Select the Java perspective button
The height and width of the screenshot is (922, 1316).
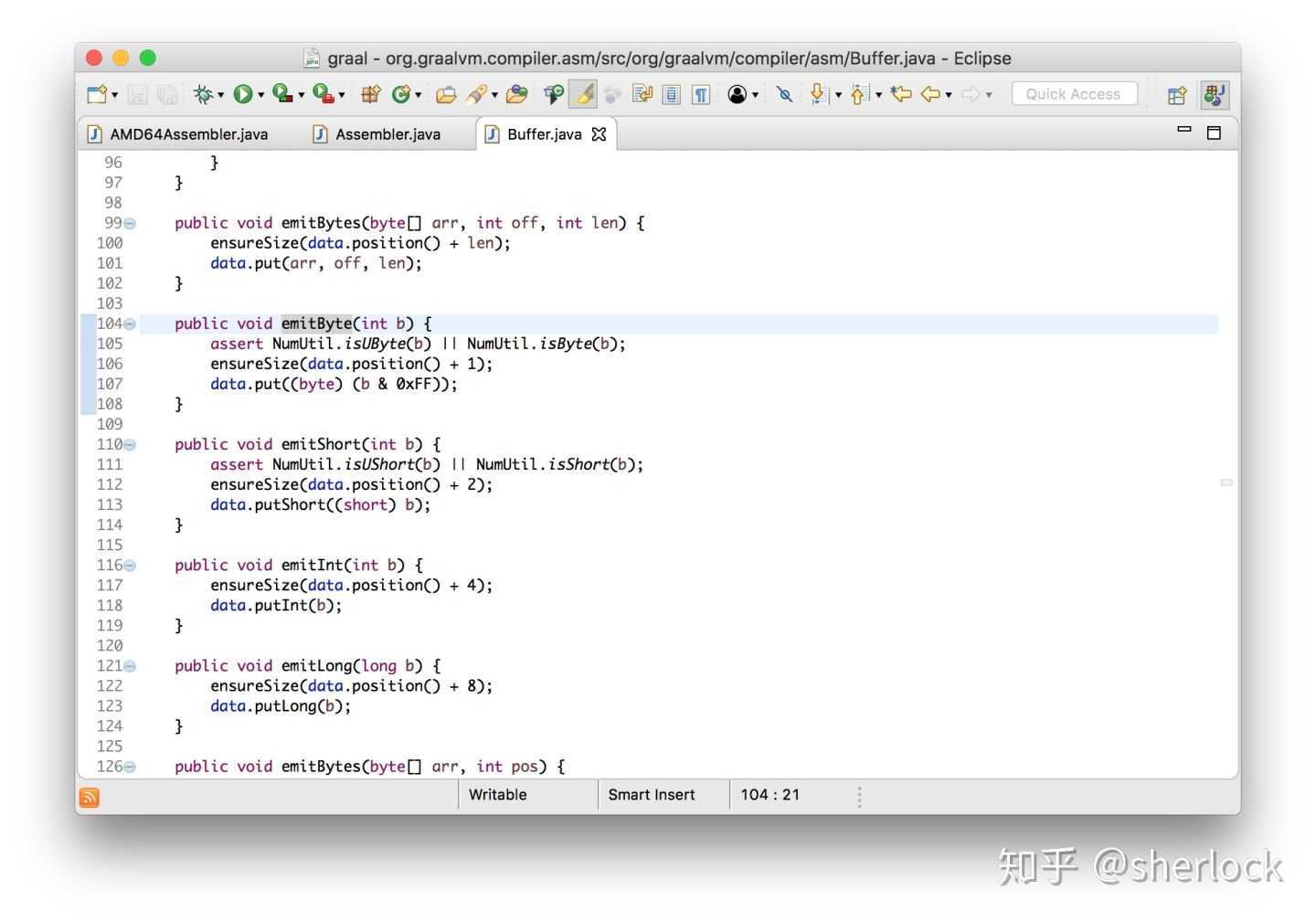1214,94
